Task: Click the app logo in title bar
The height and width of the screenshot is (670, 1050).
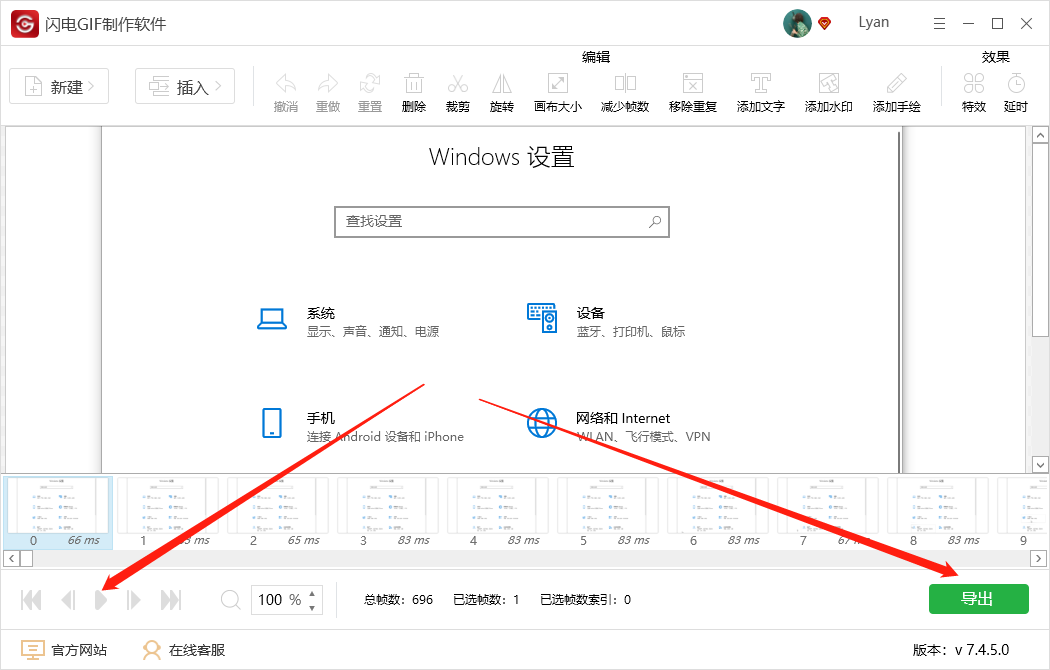Action: 25,24
